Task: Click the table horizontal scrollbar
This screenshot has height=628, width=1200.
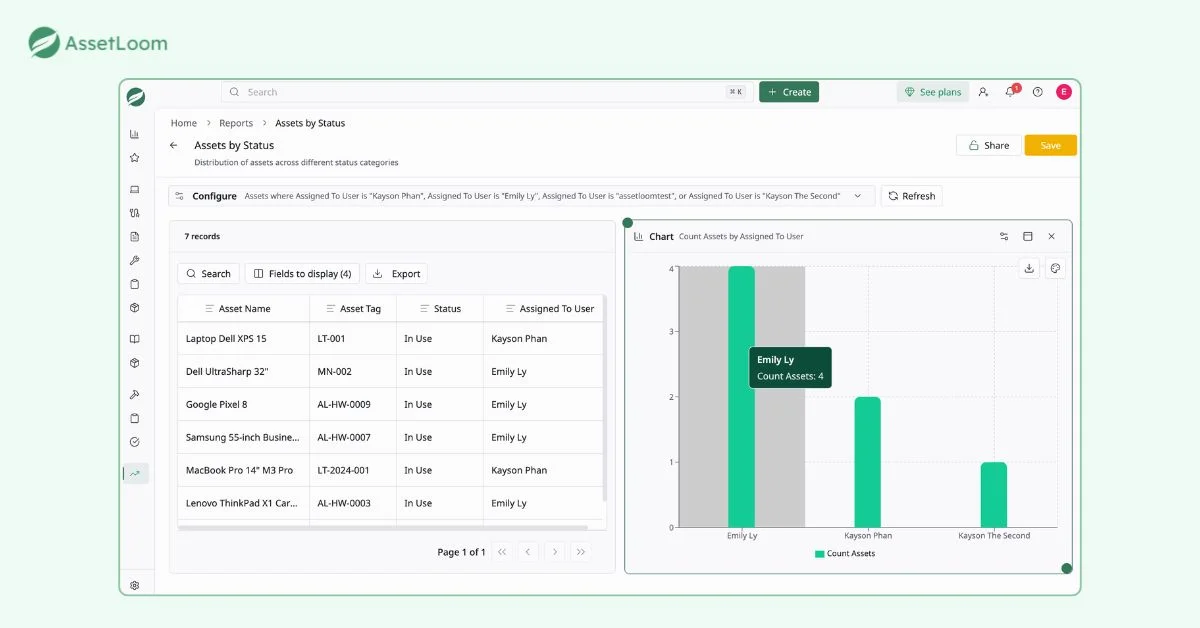Action: [x=383, y=527]
